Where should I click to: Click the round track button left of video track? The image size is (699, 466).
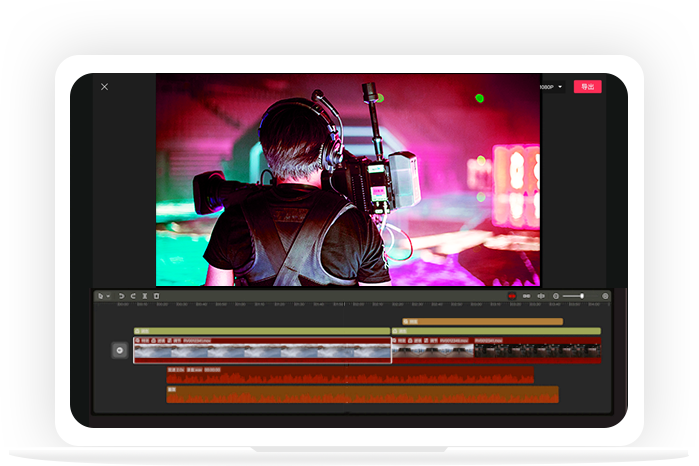pos(119,350)
